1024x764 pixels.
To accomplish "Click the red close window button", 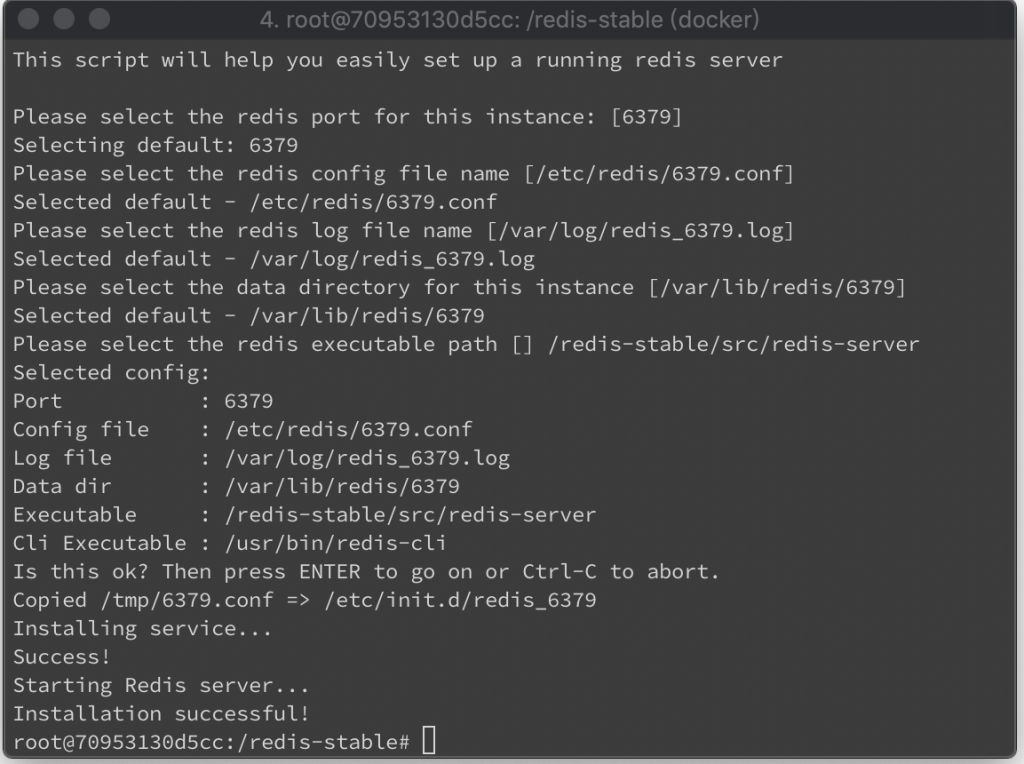I will (x=28, y=19).
